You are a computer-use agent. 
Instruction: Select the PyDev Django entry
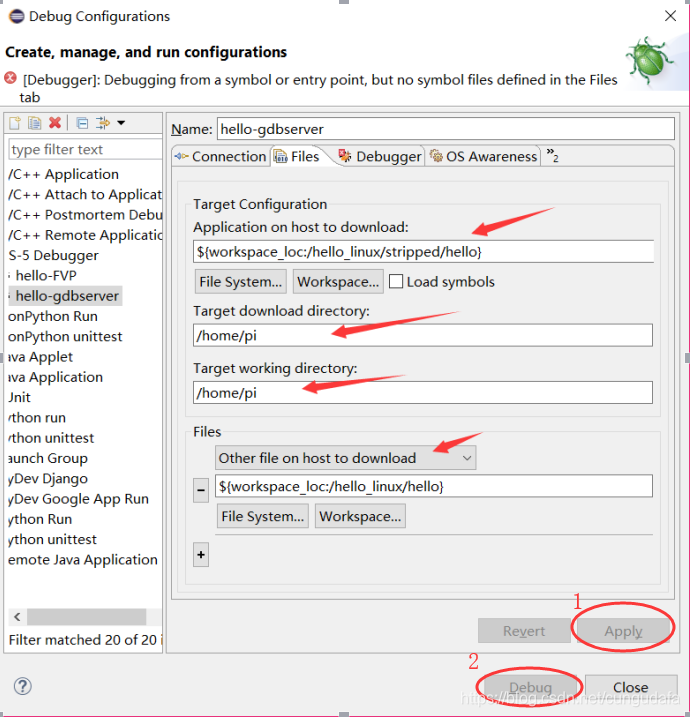[x=48, y=478]
